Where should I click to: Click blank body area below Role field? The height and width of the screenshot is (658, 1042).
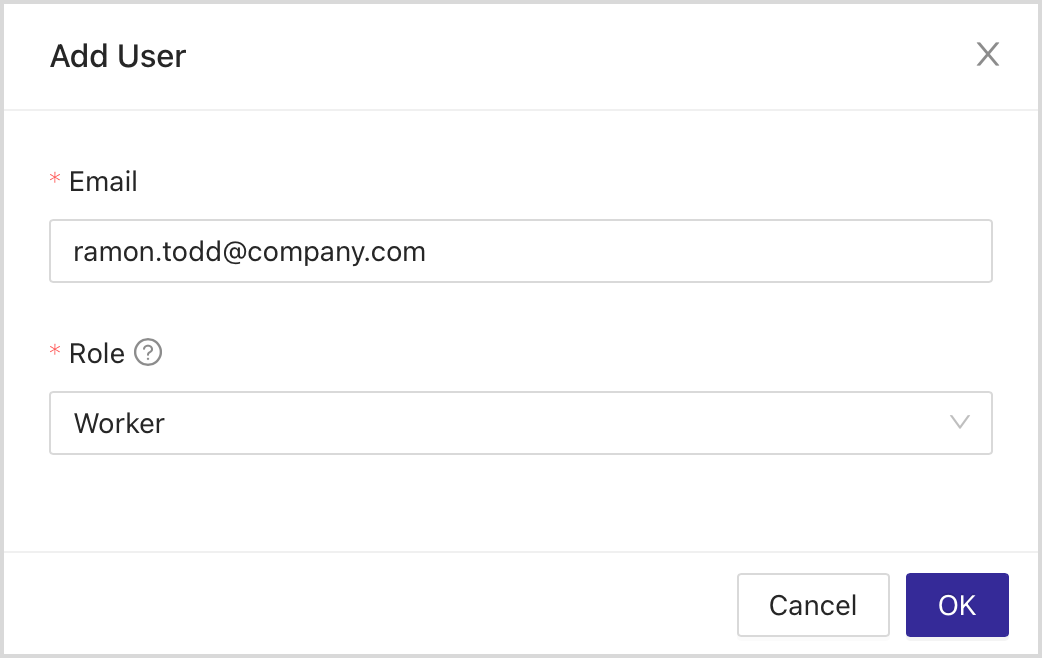(520, 505)
